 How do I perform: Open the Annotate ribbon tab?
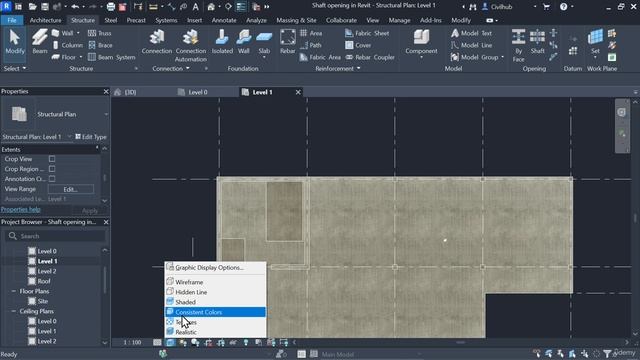(224, 20)
